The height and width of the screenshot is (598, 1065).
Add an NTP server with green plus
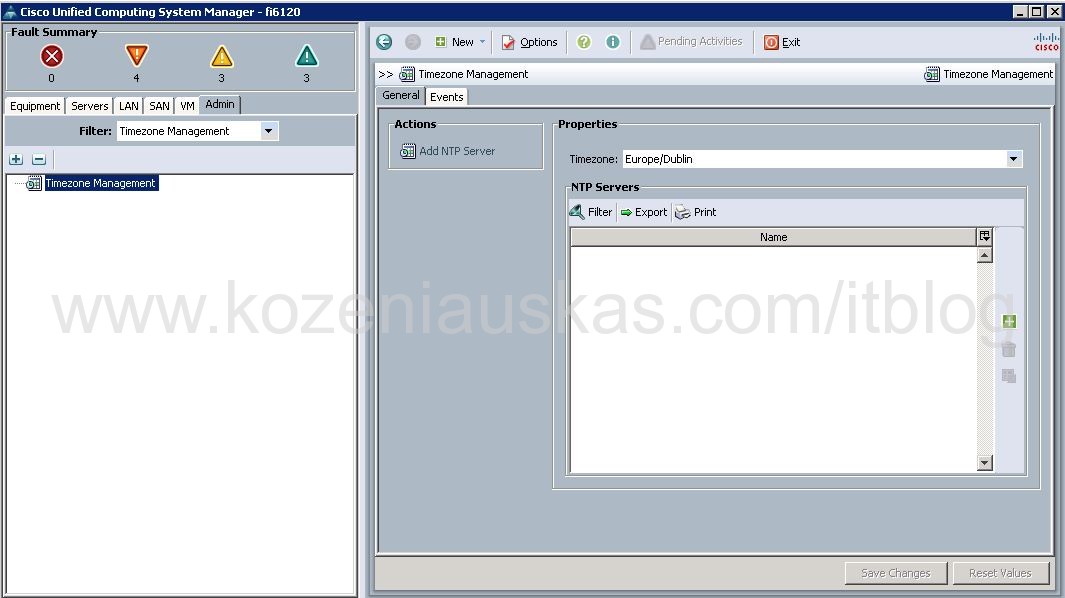click(x=1009, y=321)
